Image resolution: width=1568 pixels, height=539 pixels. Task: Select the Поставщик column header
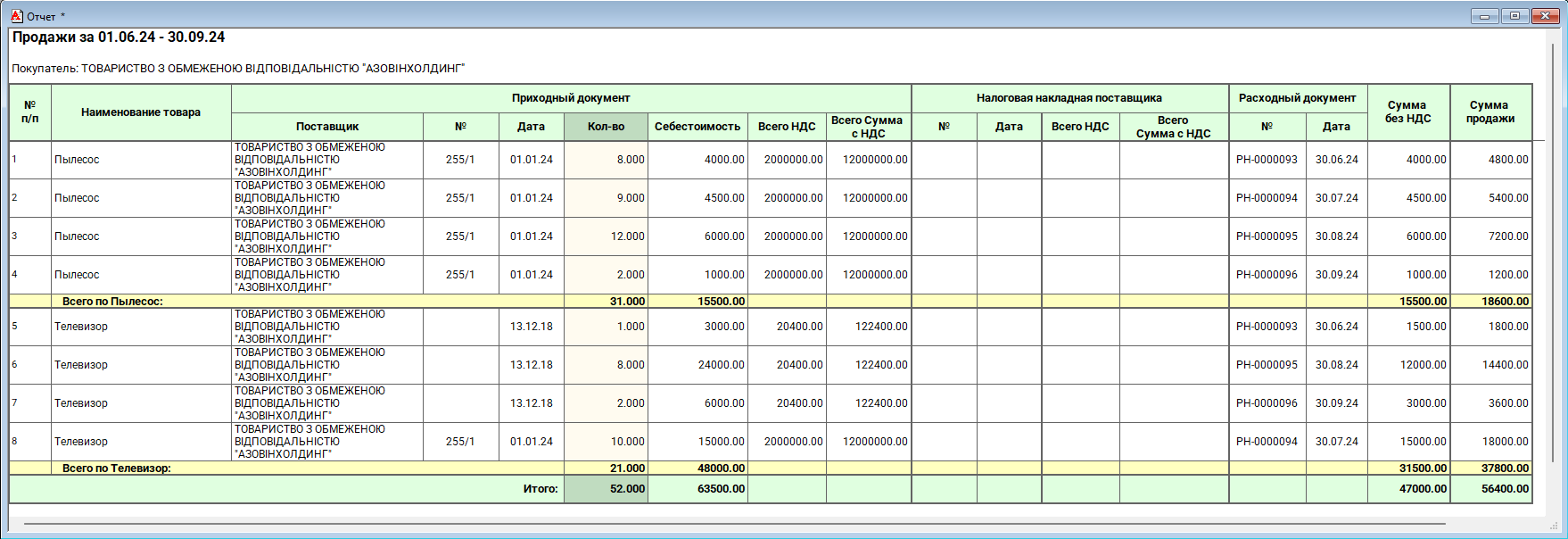pos(327,127)
